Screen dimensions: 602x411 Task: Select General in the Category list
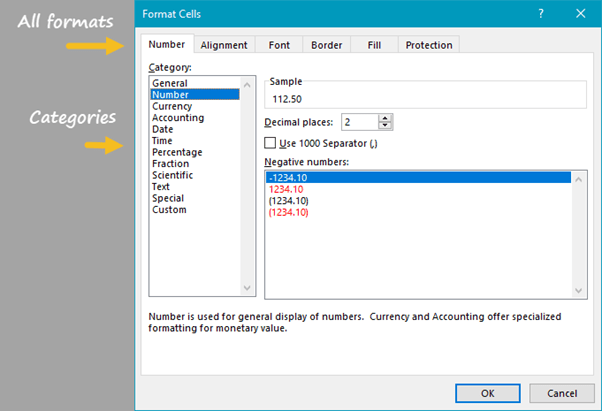195,83
